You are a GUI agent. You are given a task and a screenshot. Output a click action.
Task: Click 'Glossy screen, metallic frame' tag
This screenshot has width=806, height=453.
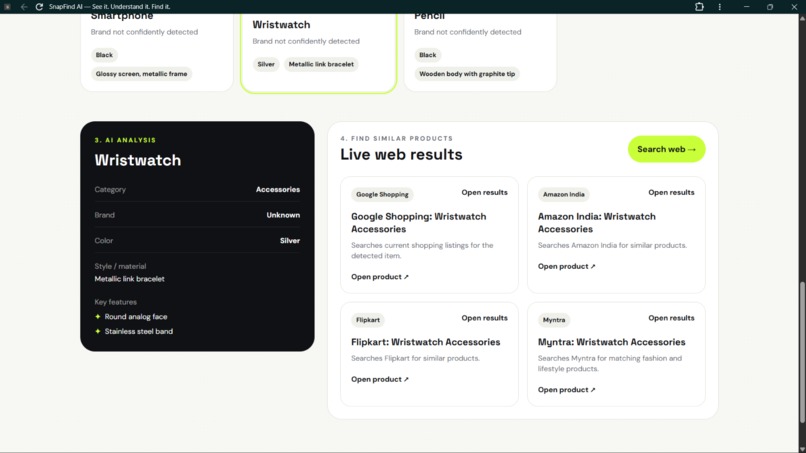(141, 74)
